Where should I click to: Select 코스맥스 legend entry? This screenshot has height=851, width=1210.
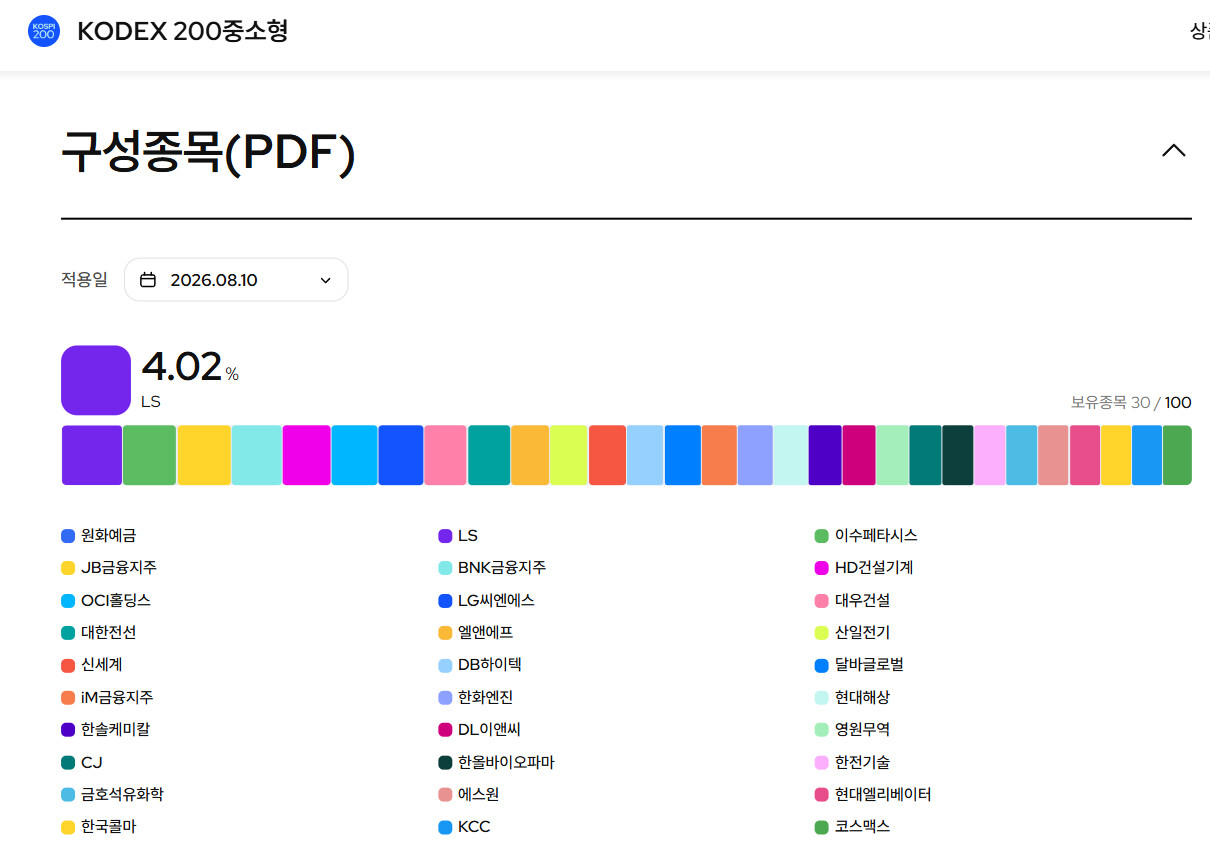pos(853,827)
